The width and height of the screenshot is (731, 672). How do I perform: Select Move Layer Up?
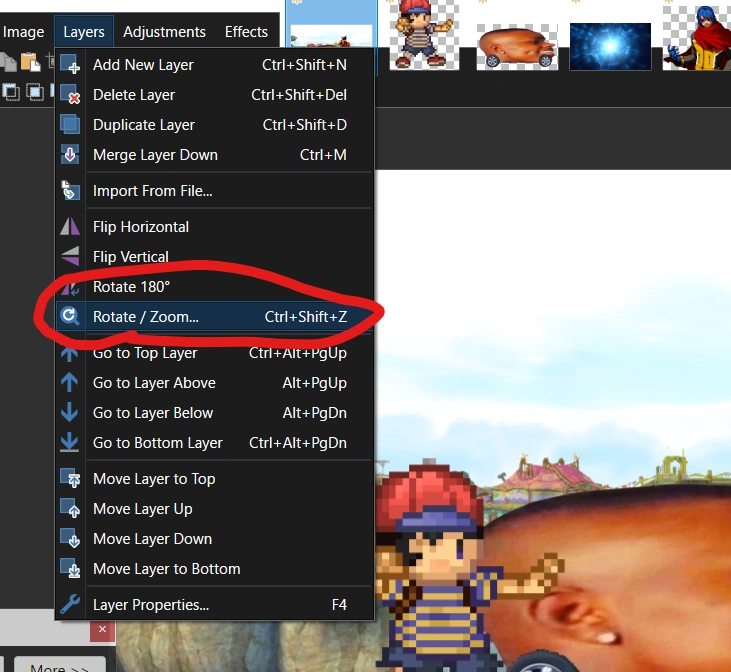pyautogui.click(x=214, y=509)
